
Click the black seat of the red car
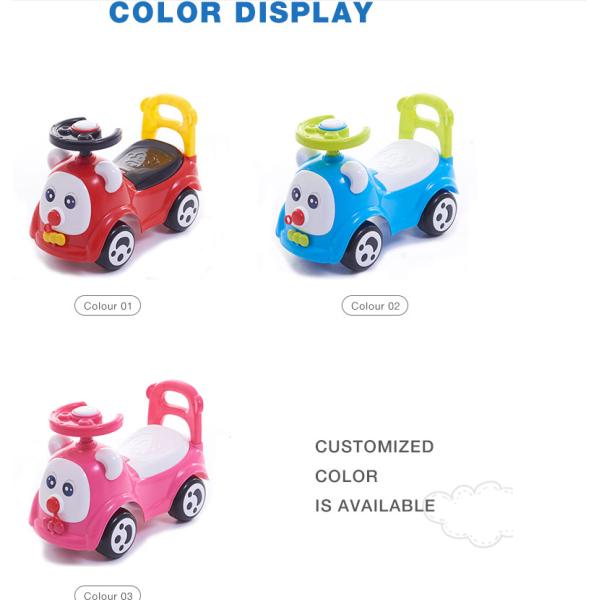[150, 162]
